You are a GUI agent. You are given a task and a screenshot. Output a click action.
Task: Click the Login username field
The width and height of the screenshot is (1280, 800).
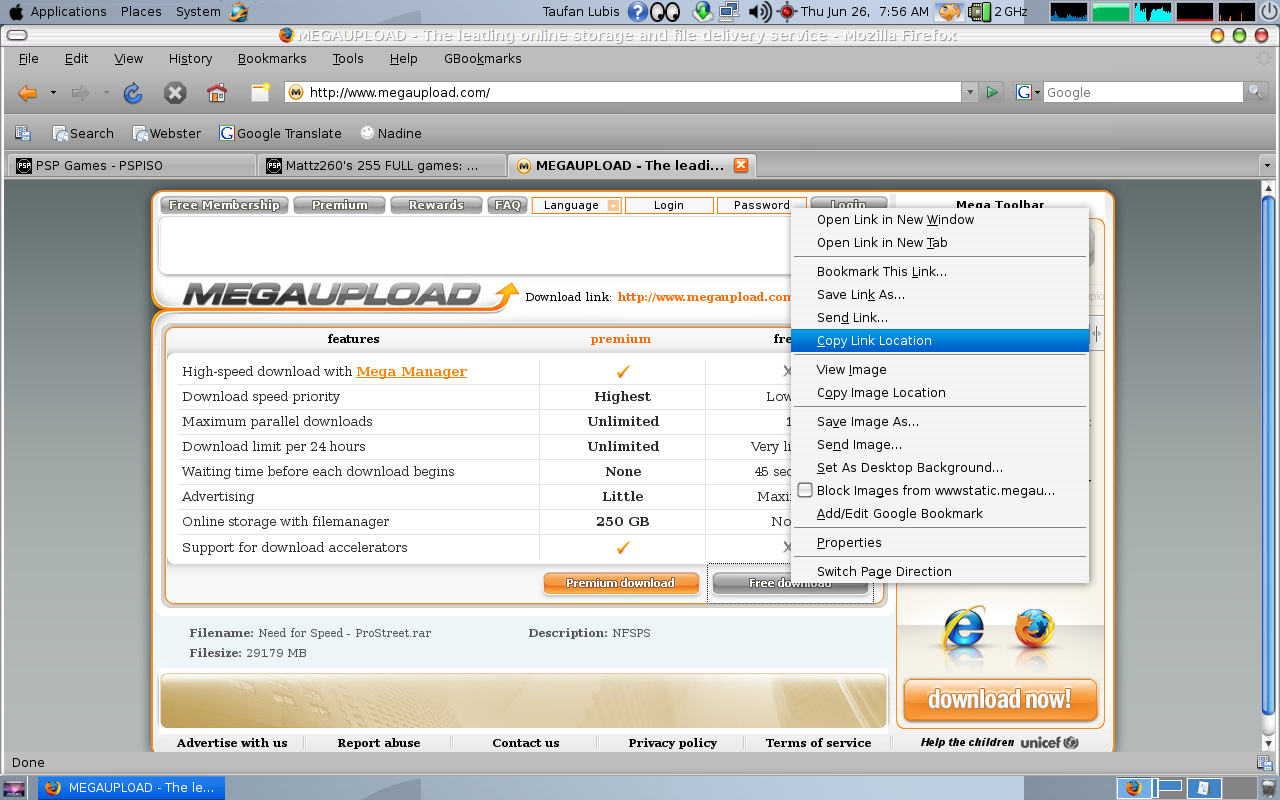click(x=669, y=205)
